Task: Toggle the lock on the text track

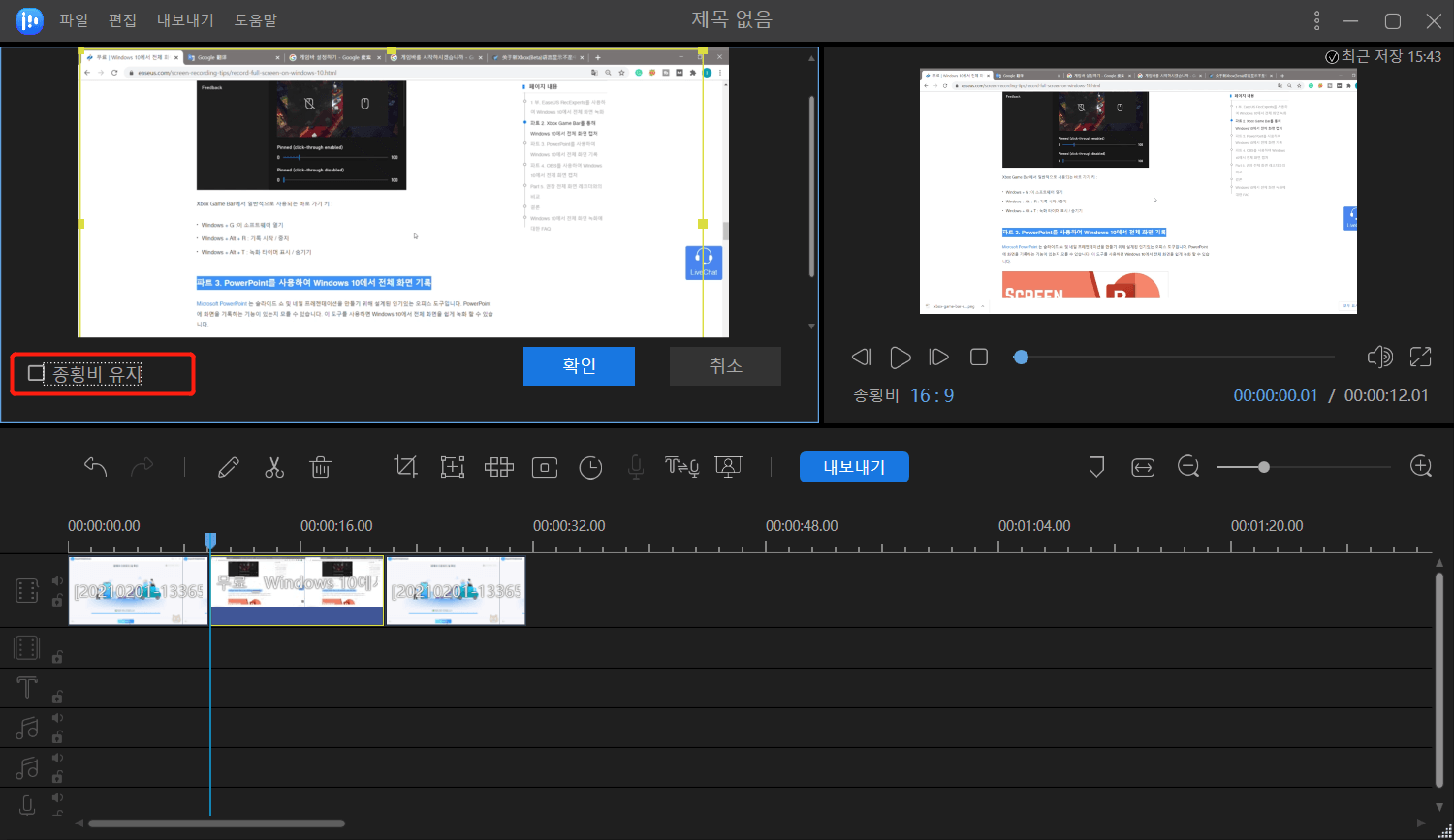Action: pyautogui.click(x=57, y=697)
